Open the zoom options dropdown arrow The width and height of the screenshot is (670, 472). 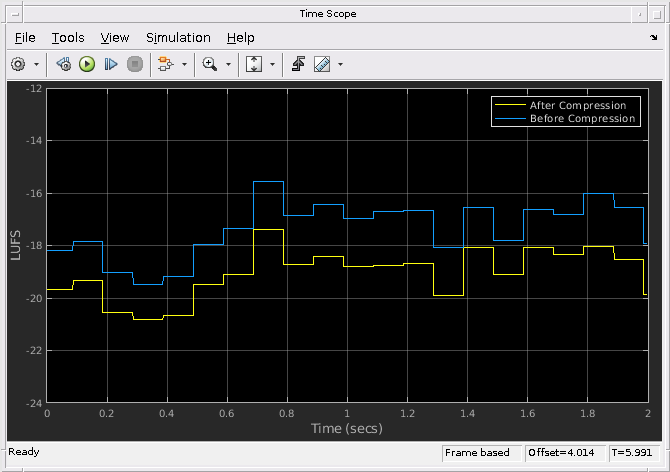click(229, 64)
